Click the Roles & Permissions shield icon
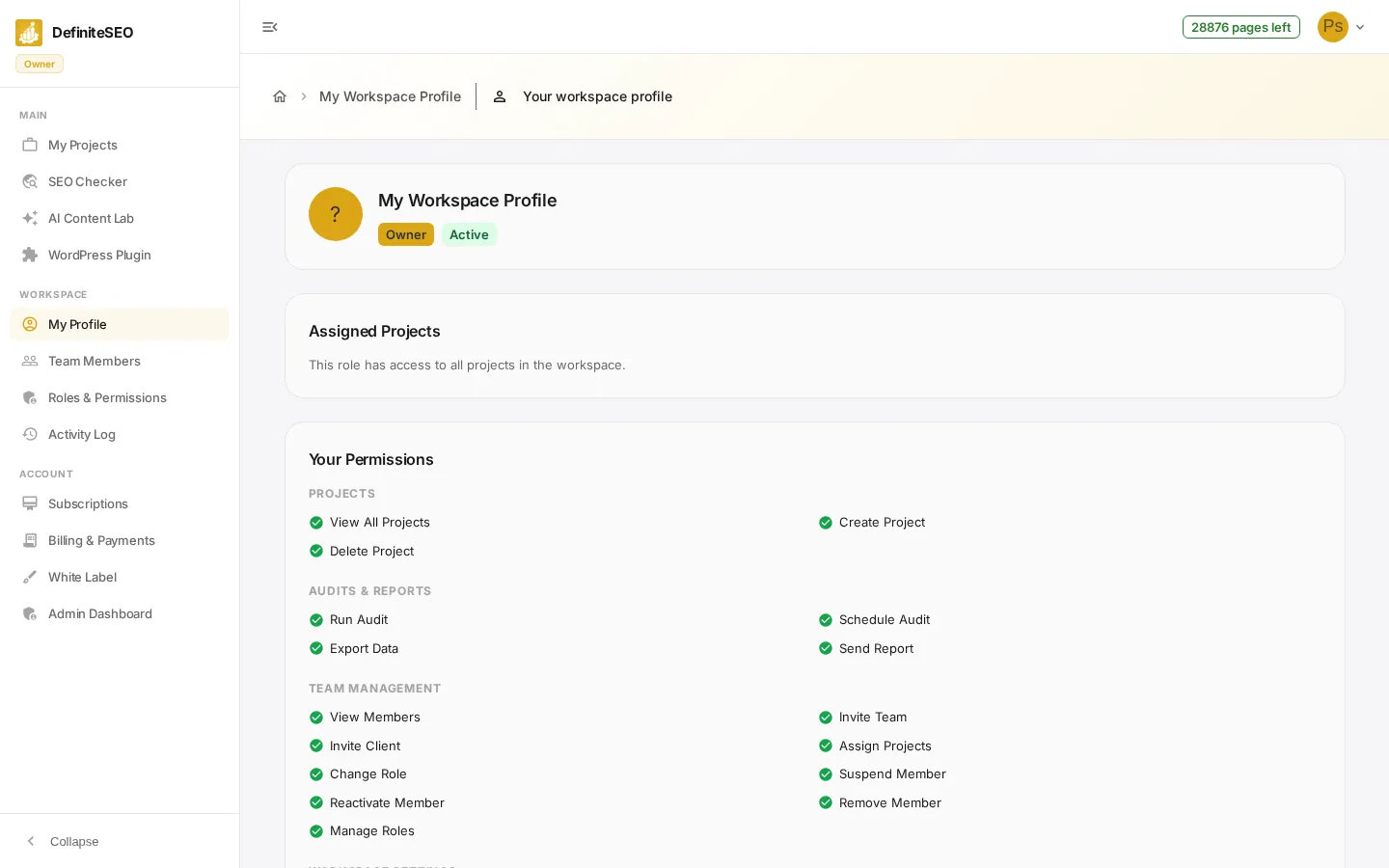The height and width of the screenshot is (868, 1389). pos(30,397)
